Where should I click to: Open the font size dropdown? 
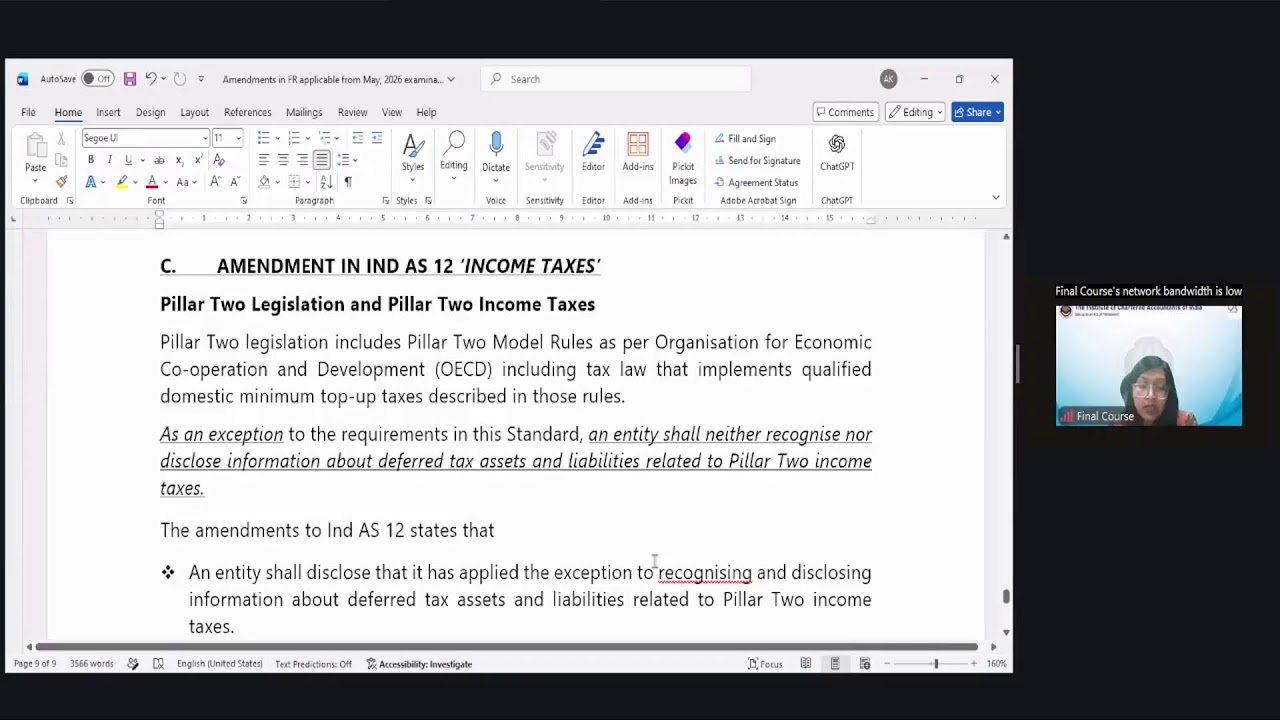(x=238, y=138)
